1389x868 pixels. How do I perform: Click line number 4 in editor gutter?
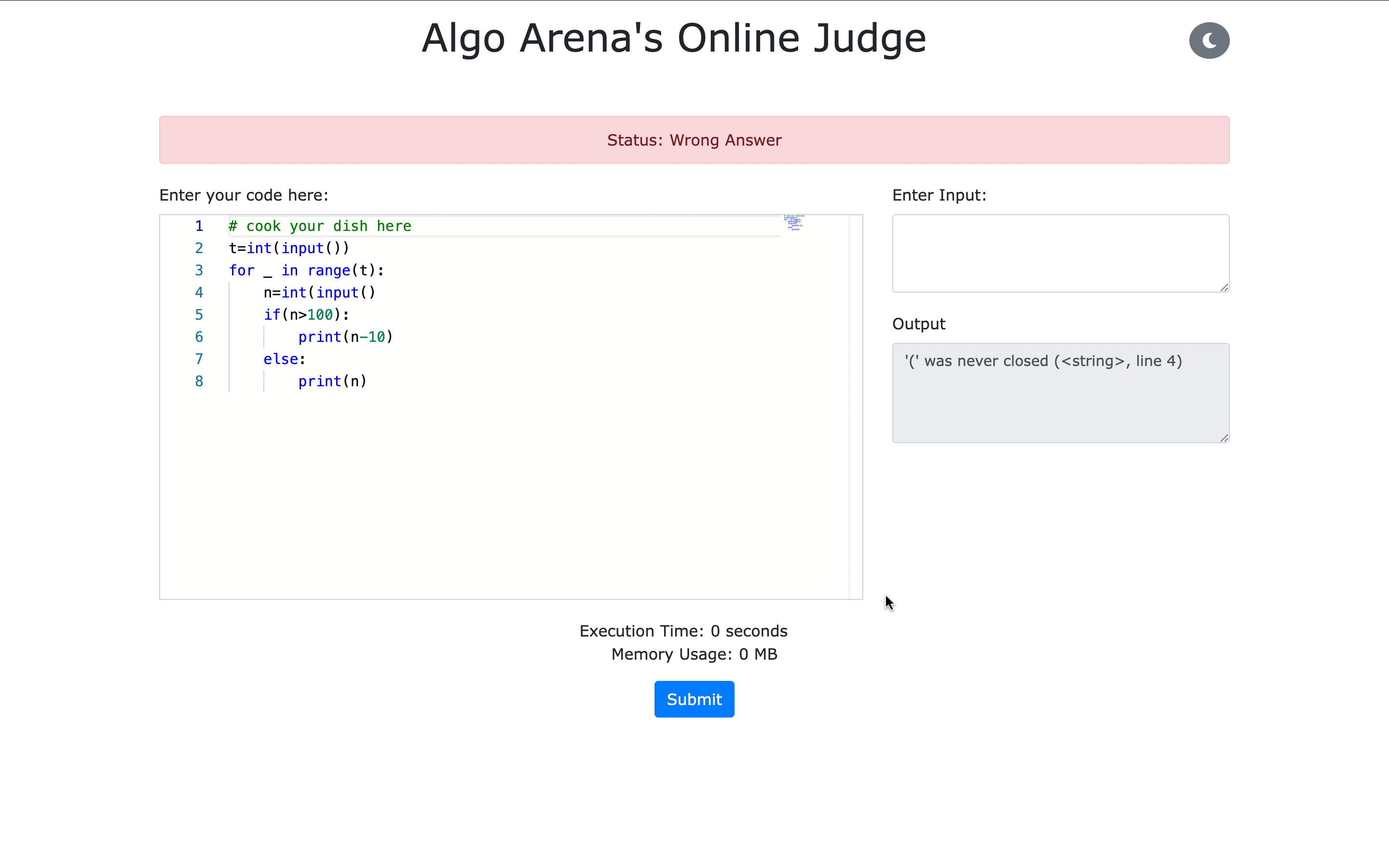click(199, 293)
